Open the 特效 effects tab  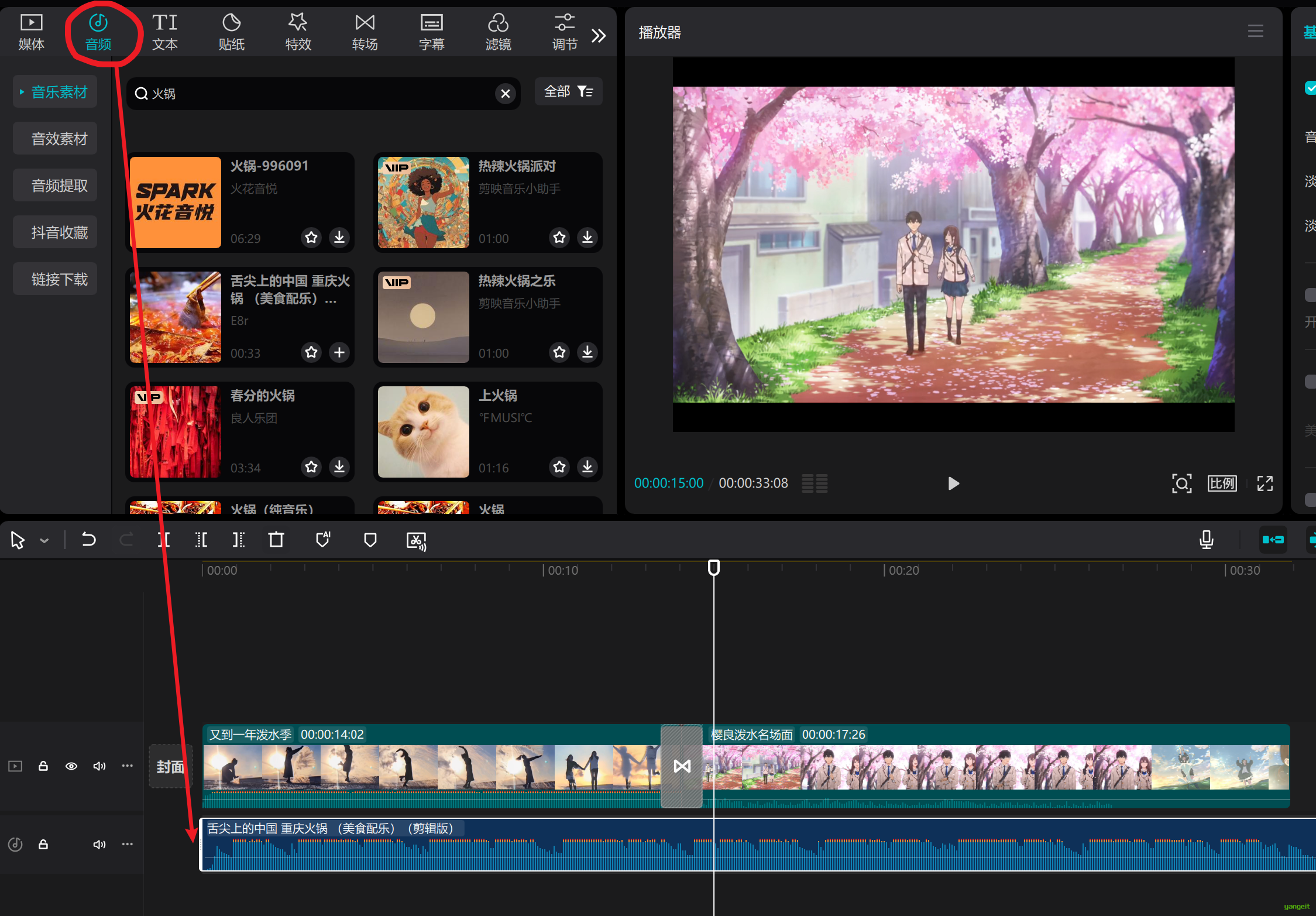[298, 32]
